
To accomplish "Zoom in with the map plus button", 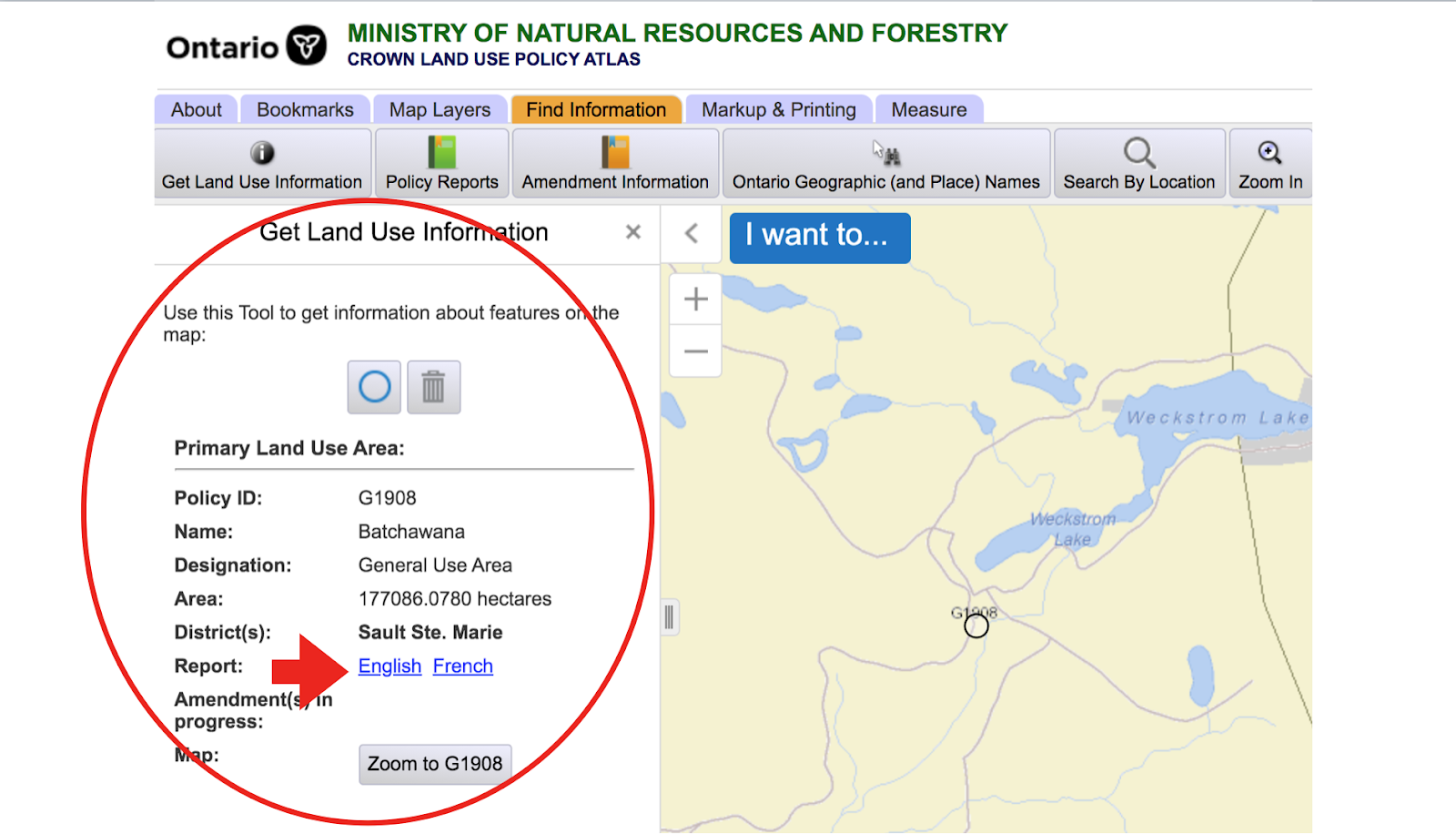I will [696, 299].
